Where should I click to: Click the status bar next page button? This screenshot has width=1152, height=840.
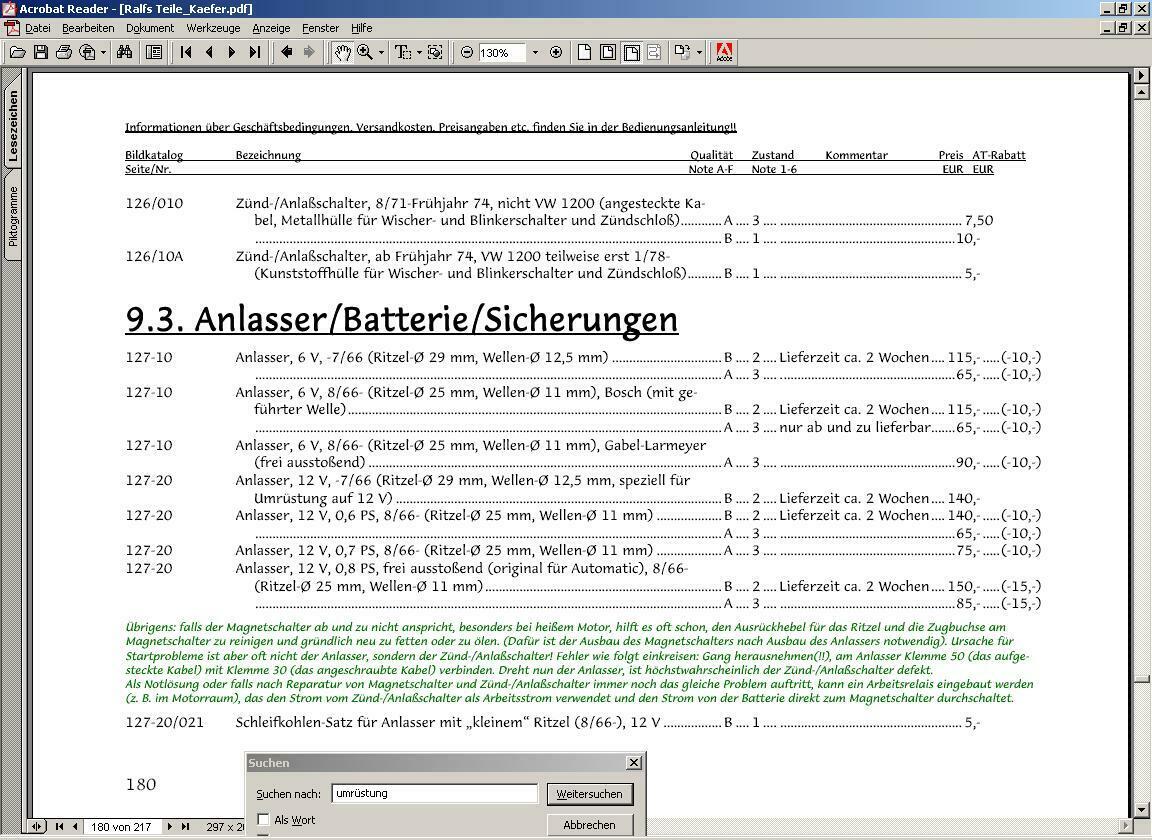(170, 827)
